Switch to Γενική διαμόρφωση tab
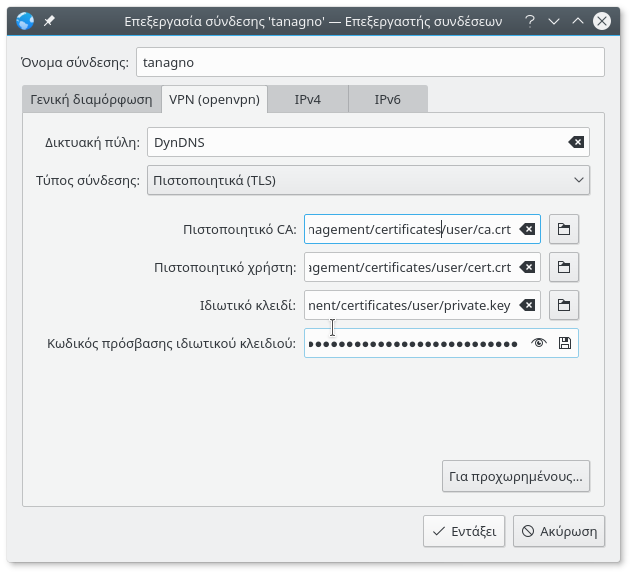This screenshot has height=575, width=633. pos(92,99)
